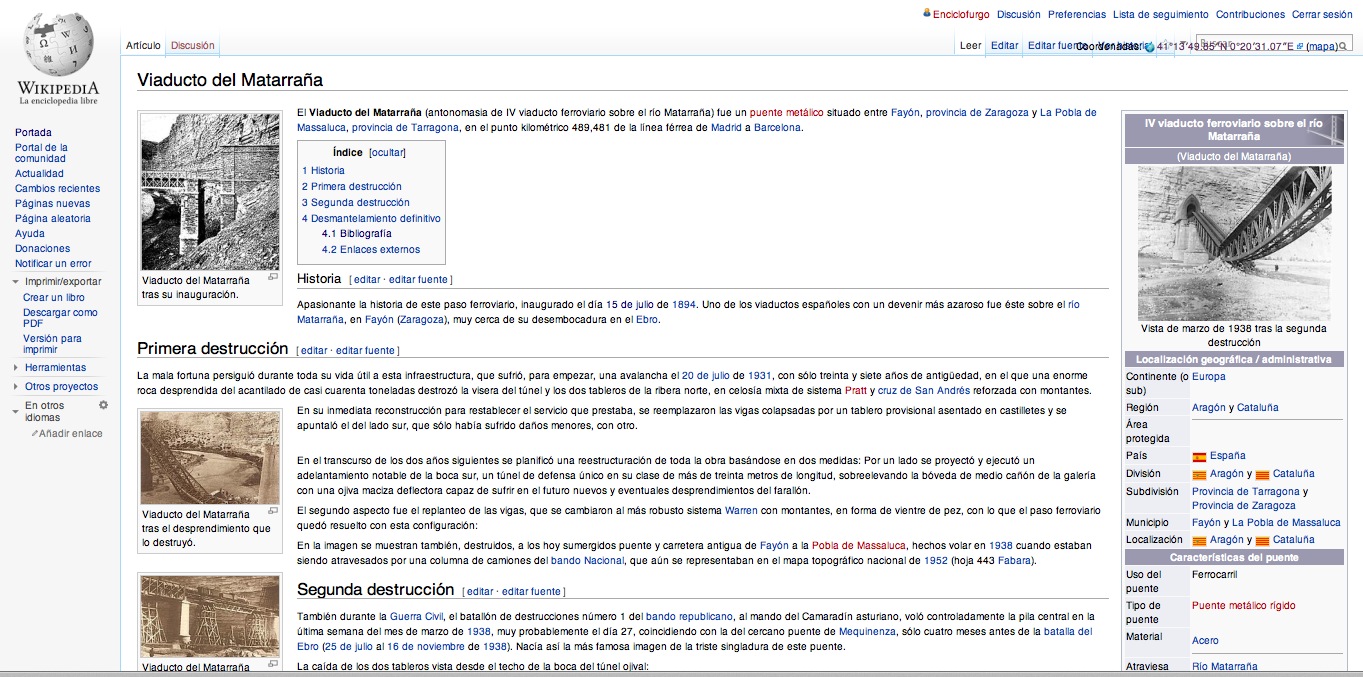This screenshot has height=677, width=1363.
Task: Open Cambios recientes in sidebar
Action: (x=57, y=188)
